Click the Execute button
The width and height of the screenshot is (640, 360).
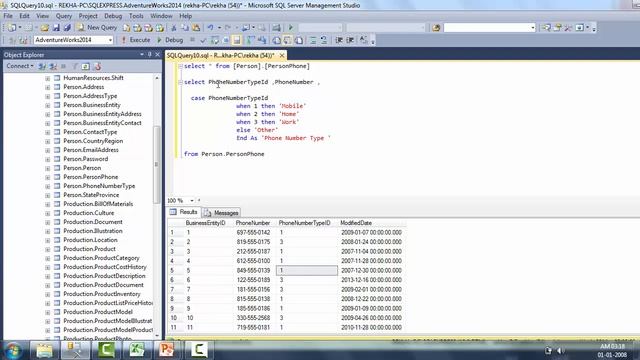pos(136,40)
